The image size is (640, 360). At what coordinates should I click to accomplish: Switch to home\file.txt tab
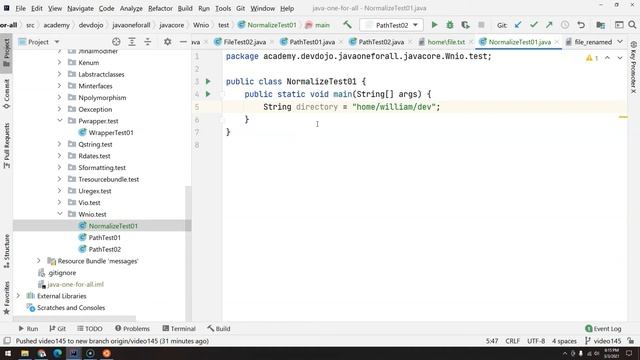tap(446, 42)
